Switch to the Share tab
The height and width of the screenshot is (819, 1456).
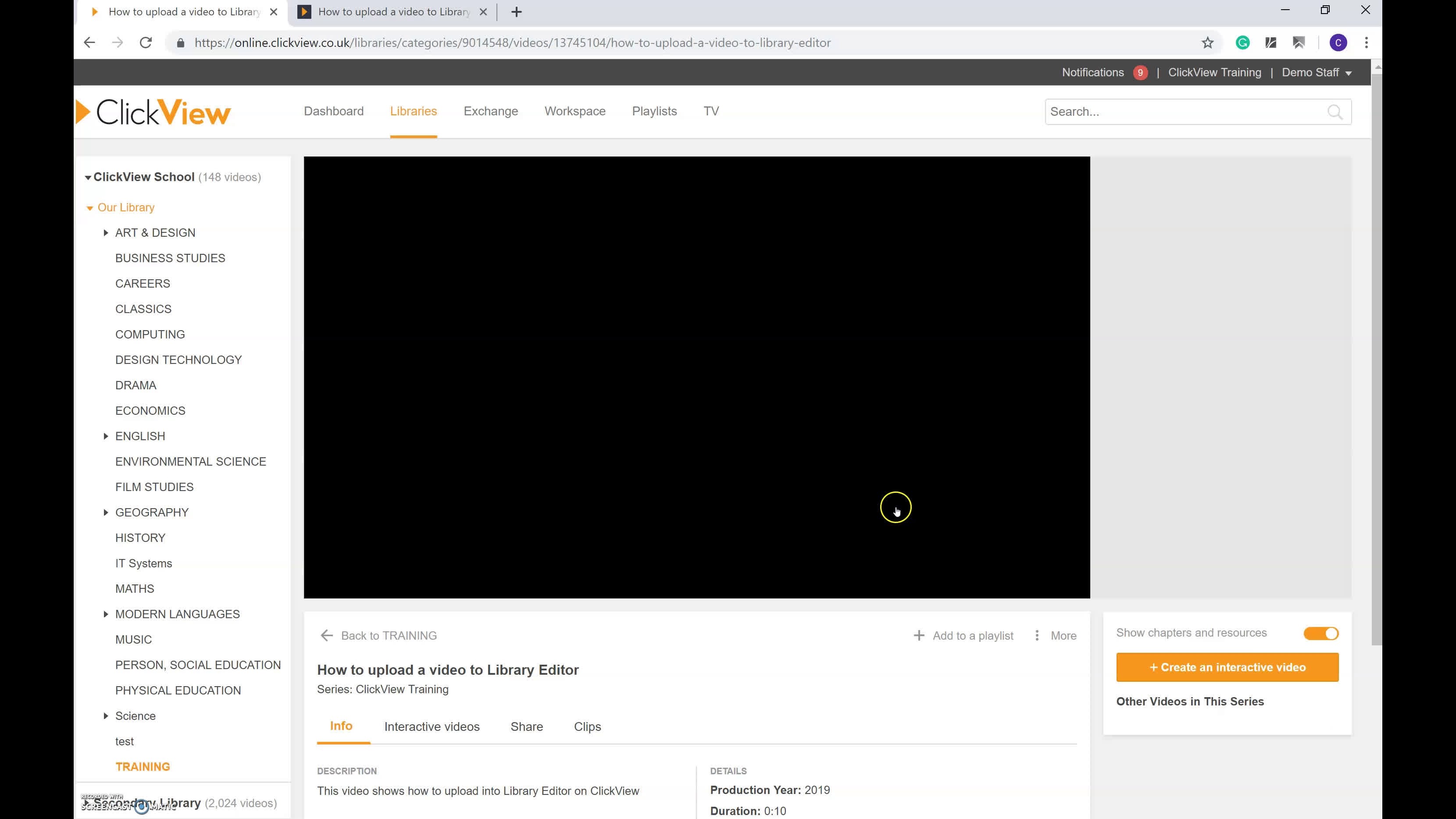526,727
